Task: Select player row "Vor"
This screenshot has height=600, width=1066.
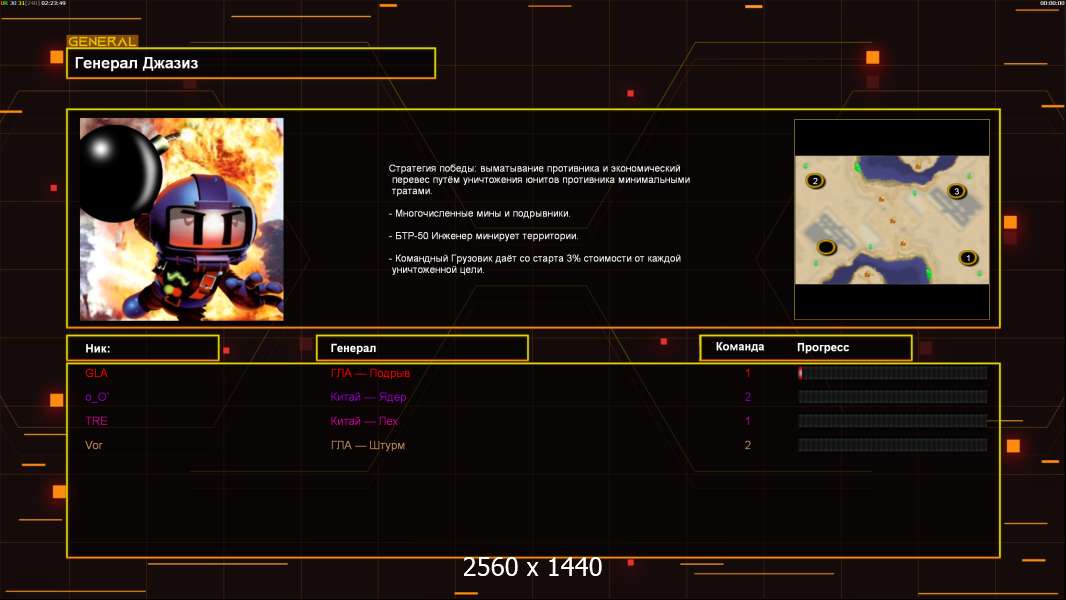Action: (x=533, y=445)
